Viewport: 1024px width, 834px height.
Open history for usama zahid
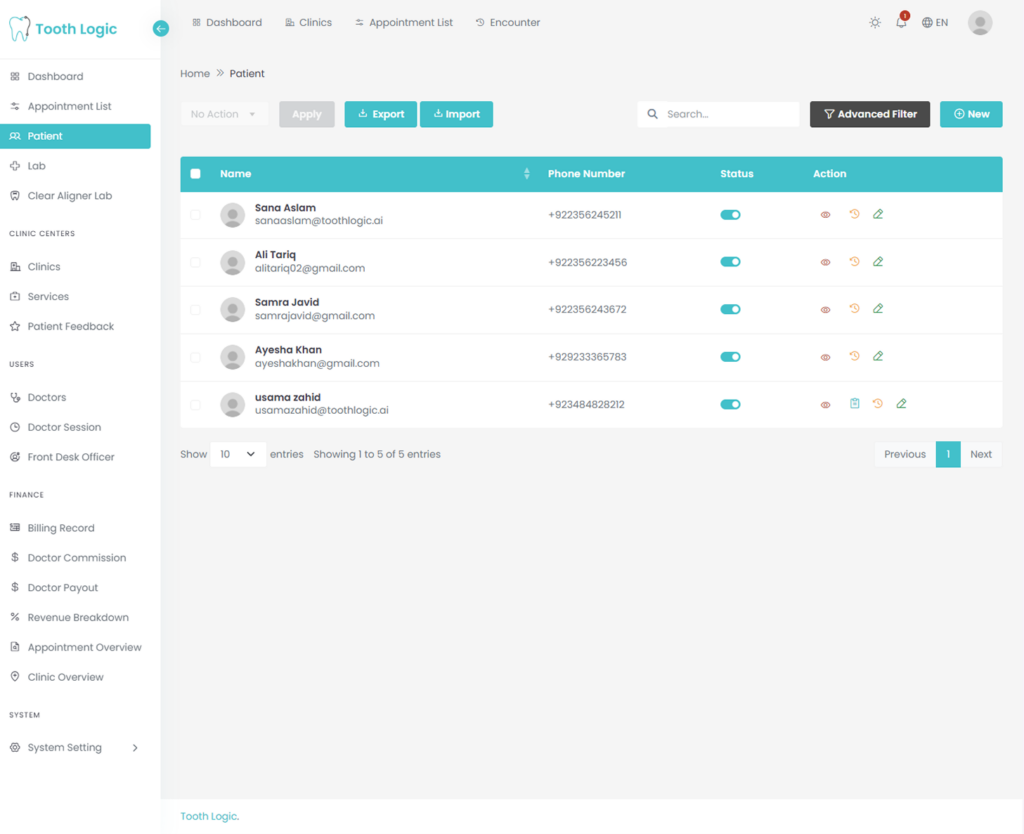pos(878,404)
